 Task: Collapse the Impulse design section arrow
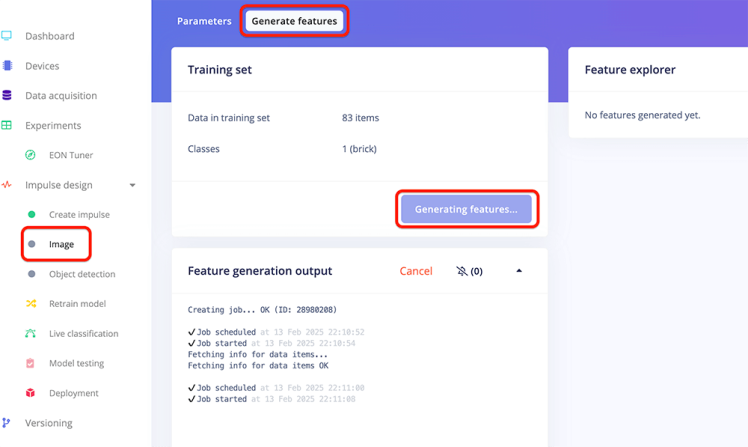[x=133, y=185]
